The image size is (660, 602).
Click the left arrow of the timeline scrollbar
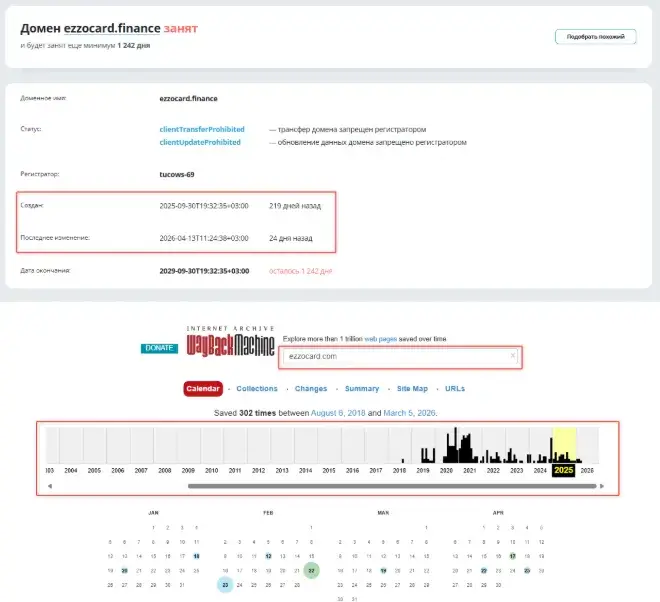click(x=50, y=486)
